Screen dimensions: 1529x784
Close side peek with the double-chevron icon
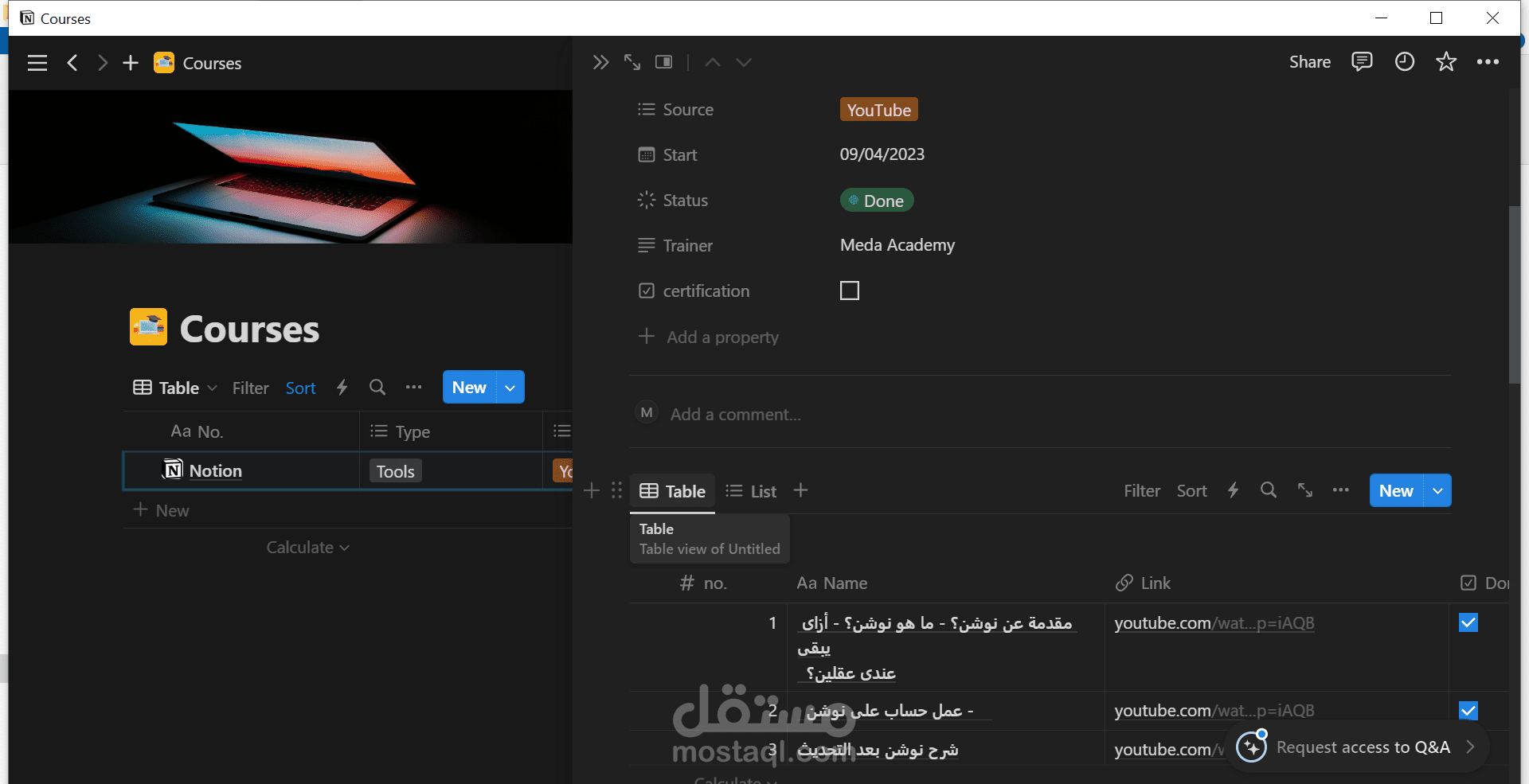tap(600, 62)
